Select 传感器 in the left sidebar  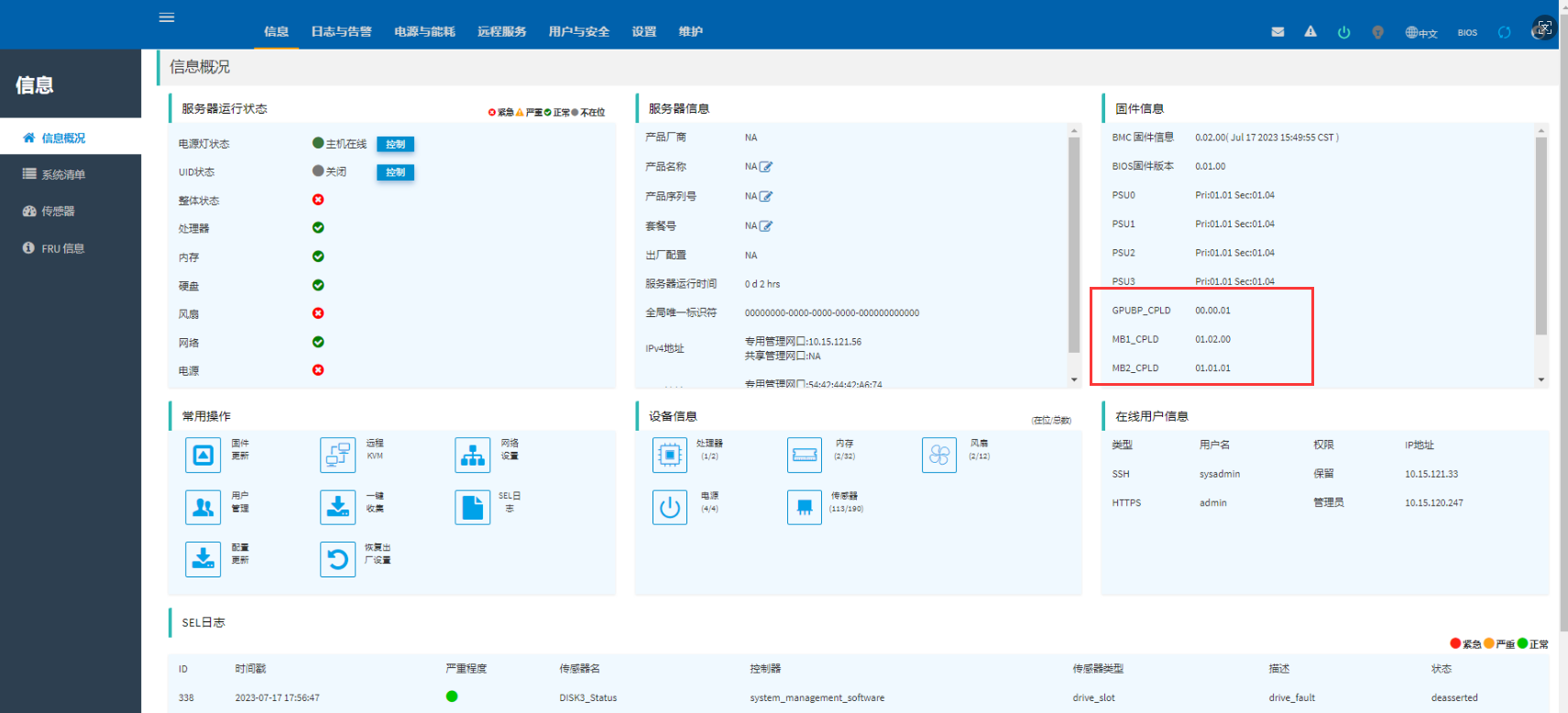(58, 212)
